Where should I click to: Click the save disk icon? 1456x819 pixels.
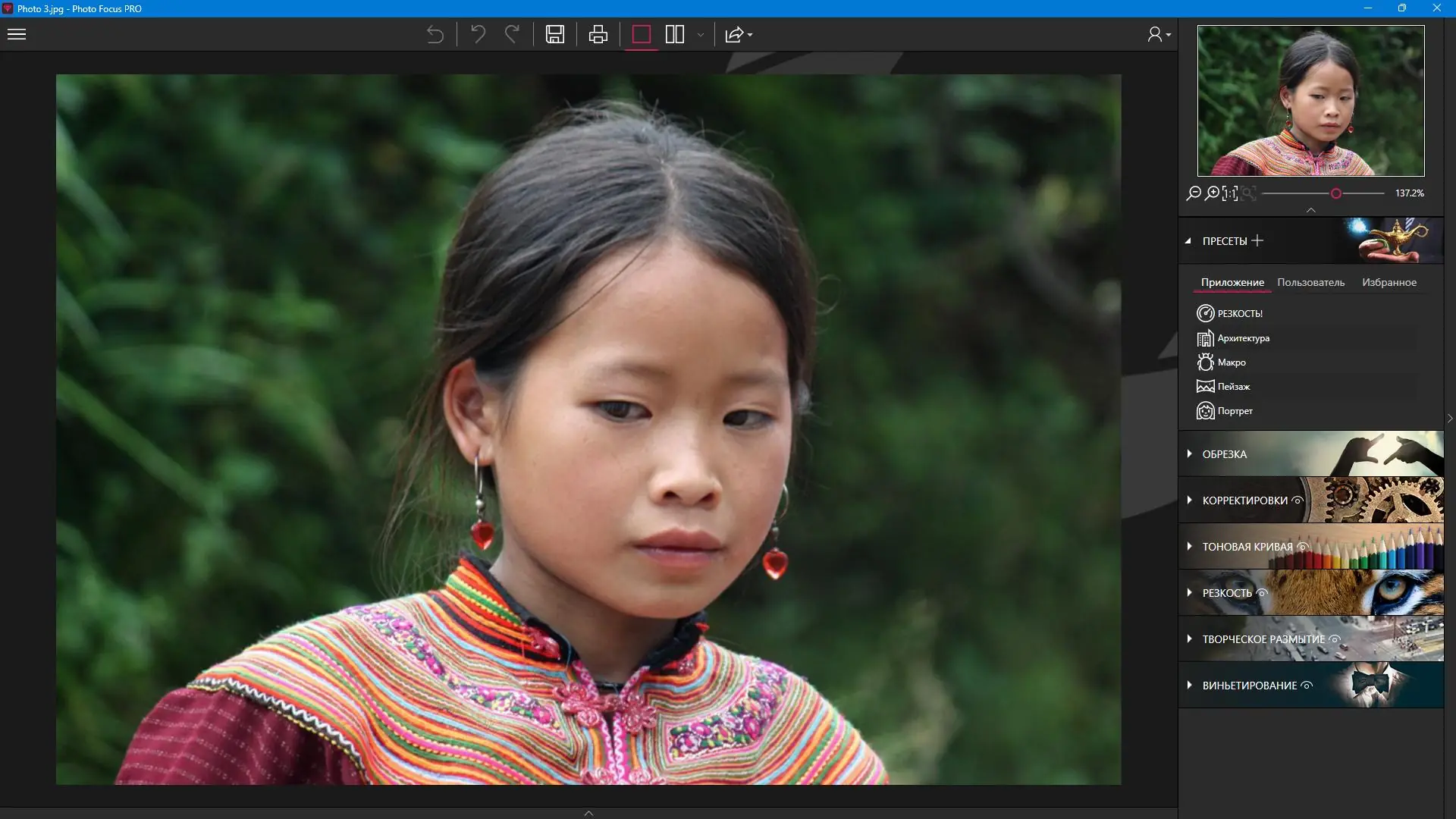click(555, 34)
